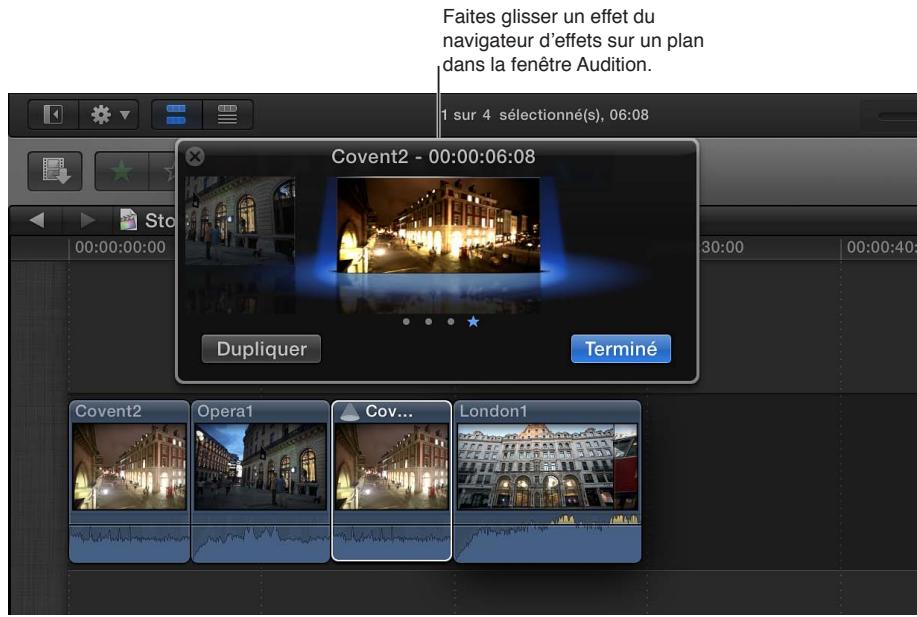Click the London1 audio waveform
The height and width of the screenshot is (617, 917).
pos(547,538)
